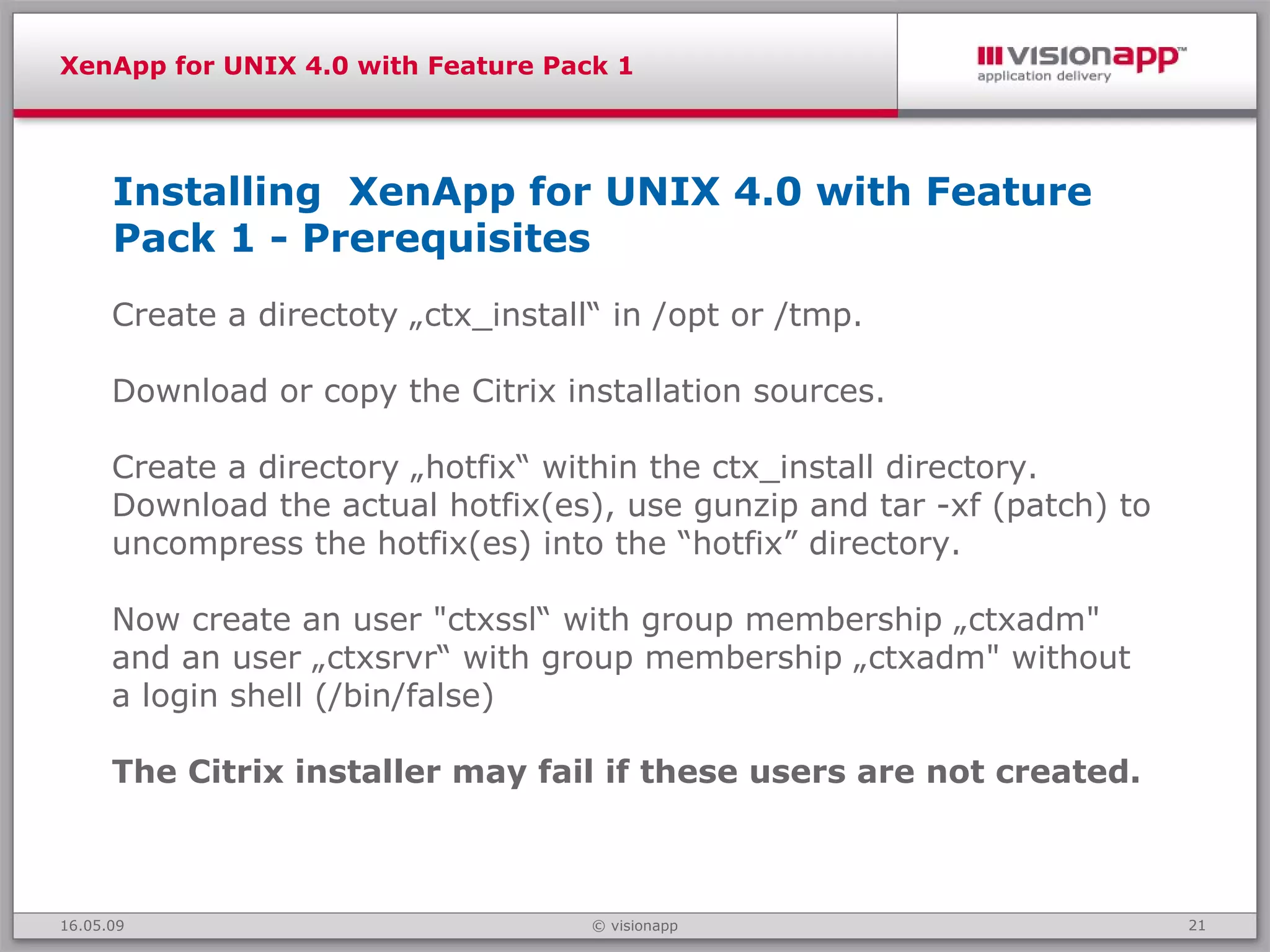Click the line 'a login shell (/bin/false)'
The image size is (1270, 952).
pos(303,696)
